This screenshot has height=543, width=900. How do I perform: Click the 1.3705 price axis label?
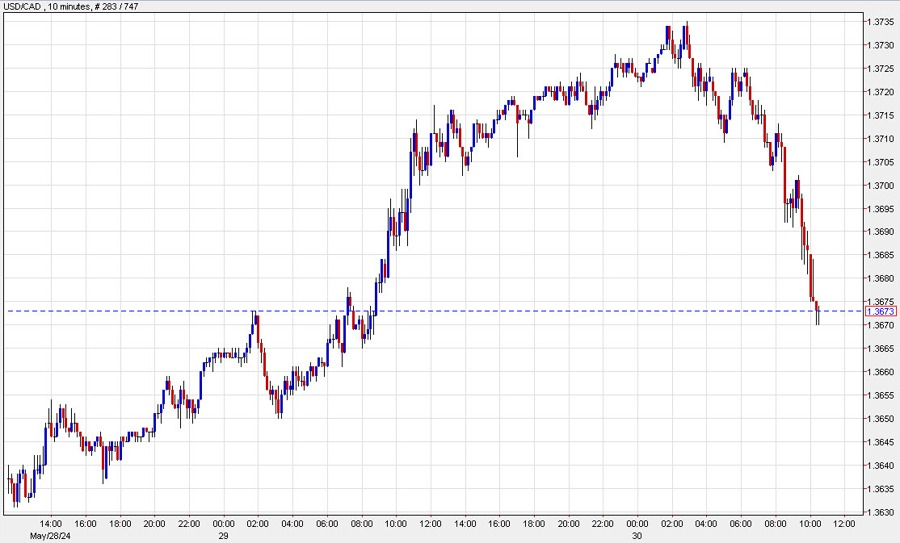(880, 162)
